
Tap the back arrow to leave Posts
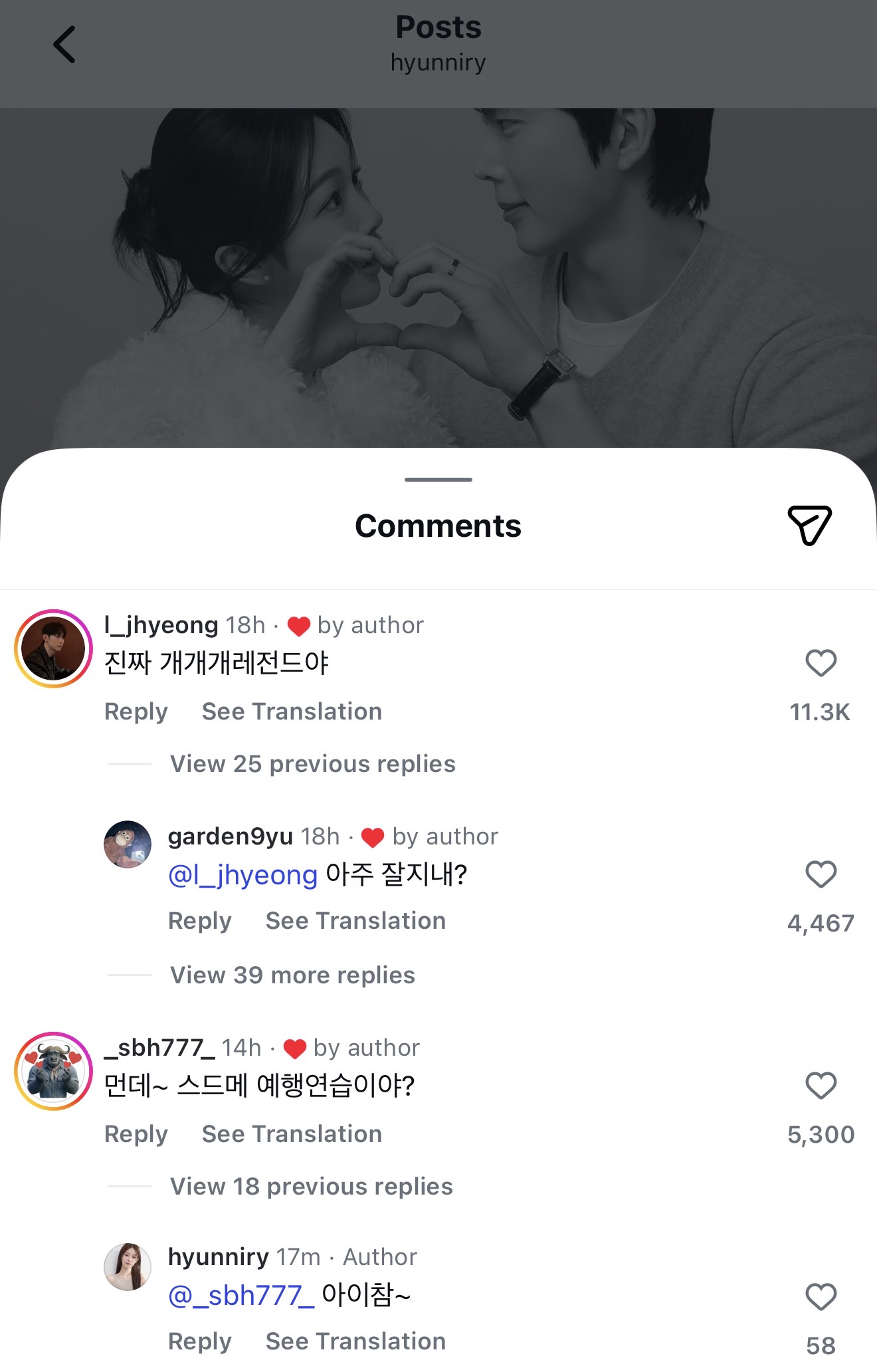(x=64, y=45)
